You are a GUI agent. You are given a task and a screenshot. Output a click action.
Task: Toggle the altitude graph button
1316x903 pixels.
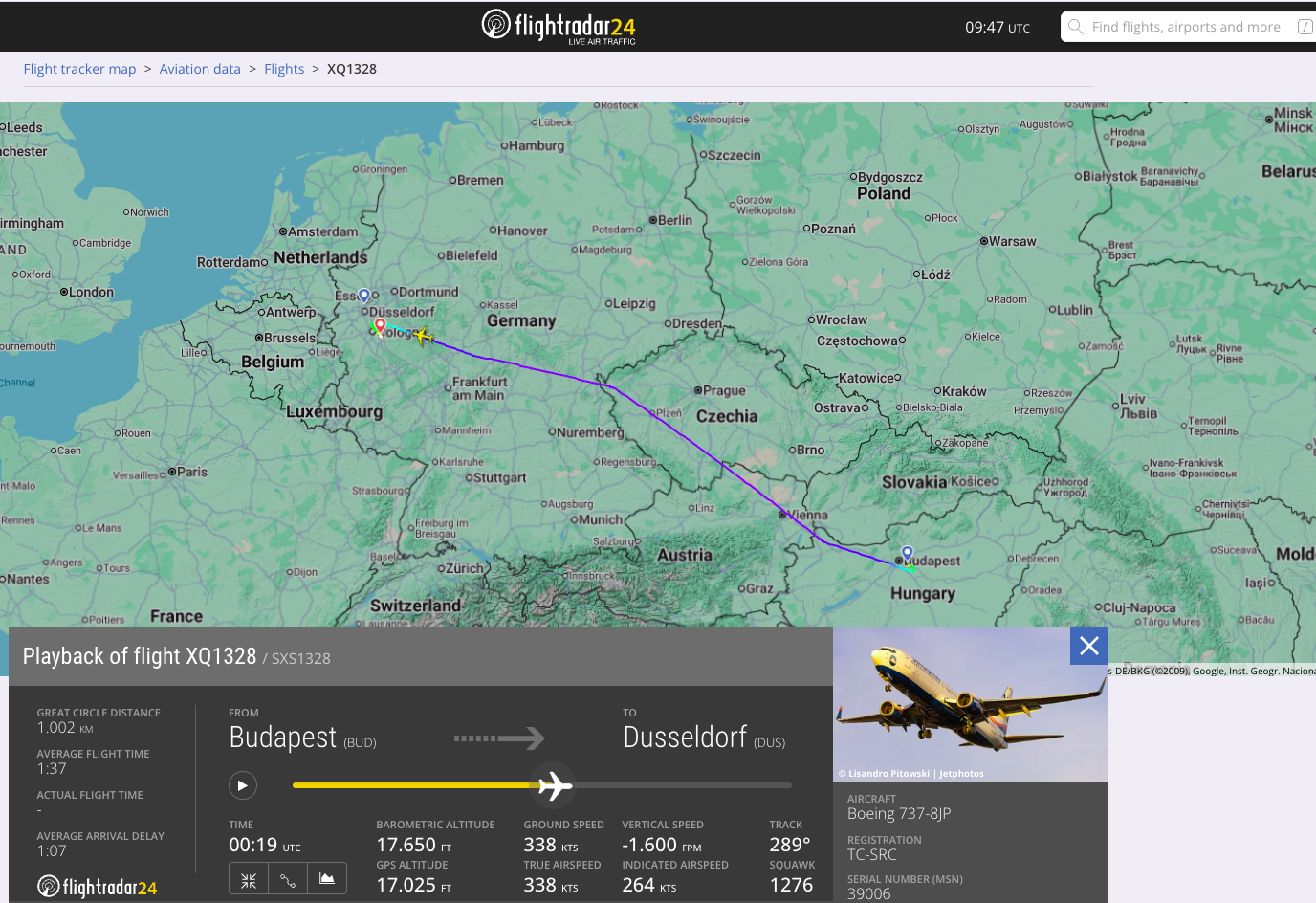point(327,879)
